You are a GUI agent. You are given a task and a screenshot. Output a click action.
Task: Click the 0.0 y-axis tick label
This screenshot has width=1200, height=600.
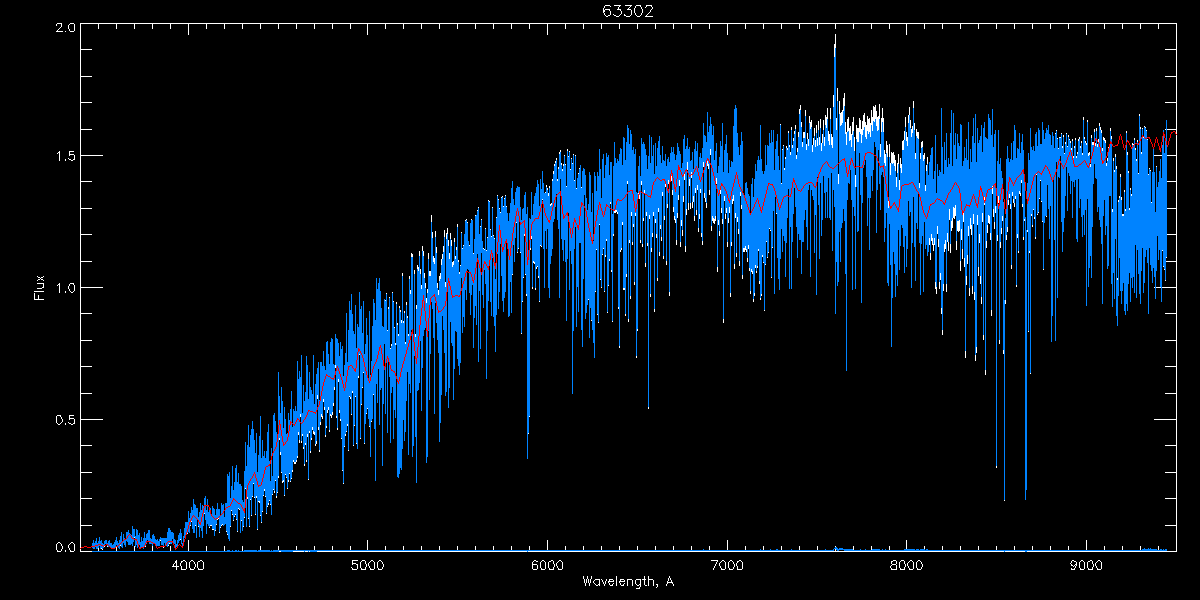click(64, 548)
